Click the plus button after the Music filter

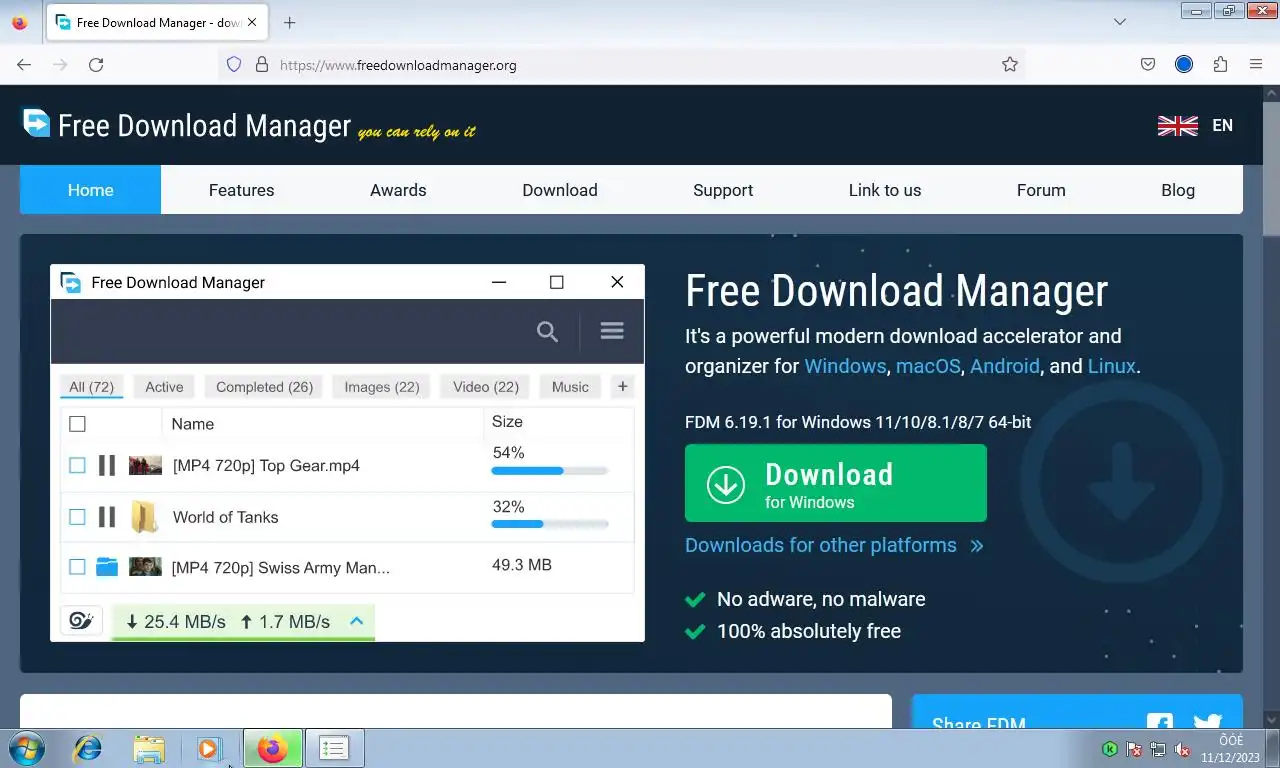pyautogui.click(x=622, y=387)
